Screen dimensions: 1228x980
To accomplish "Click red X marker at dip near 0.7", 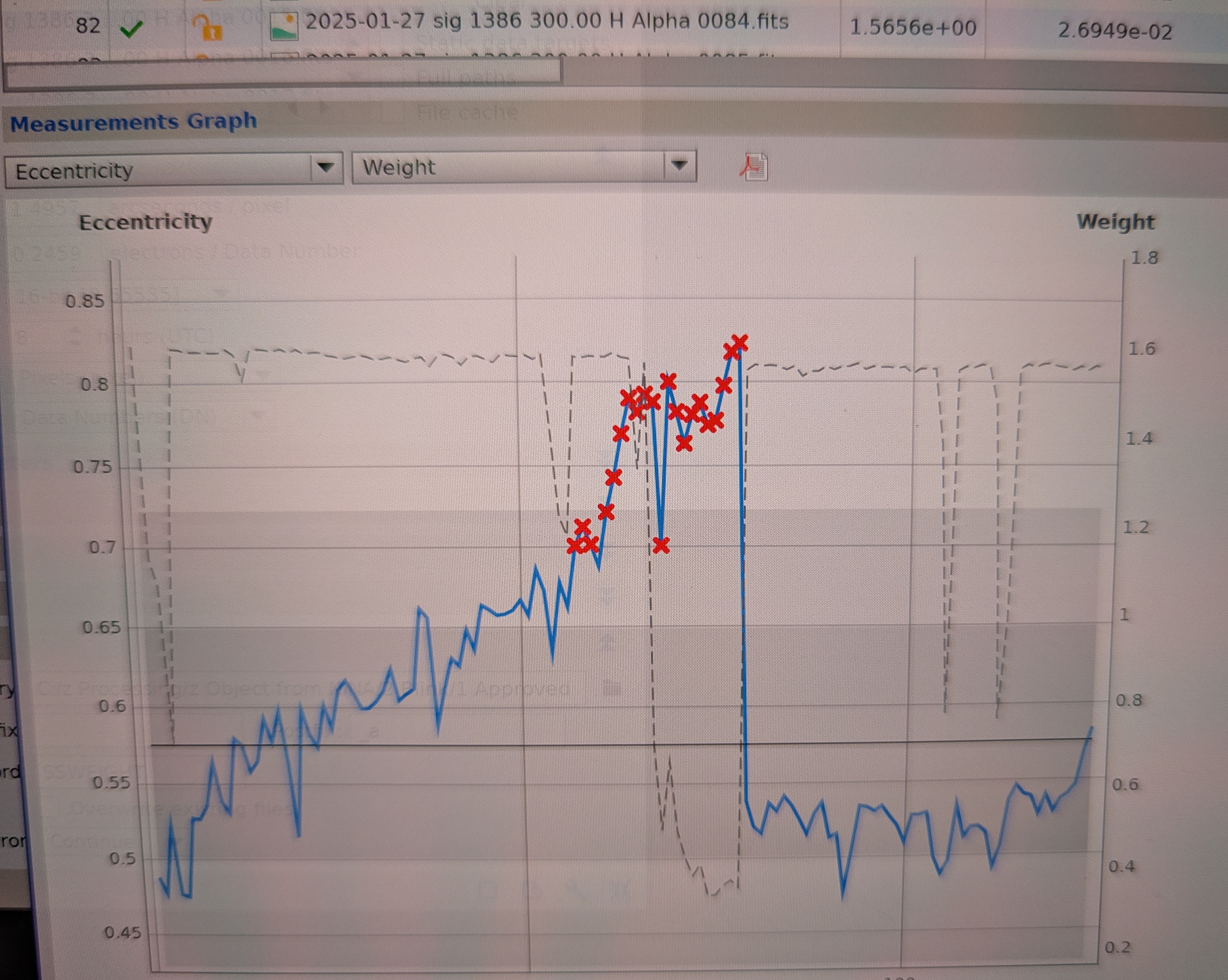I will tap(661, 546).
